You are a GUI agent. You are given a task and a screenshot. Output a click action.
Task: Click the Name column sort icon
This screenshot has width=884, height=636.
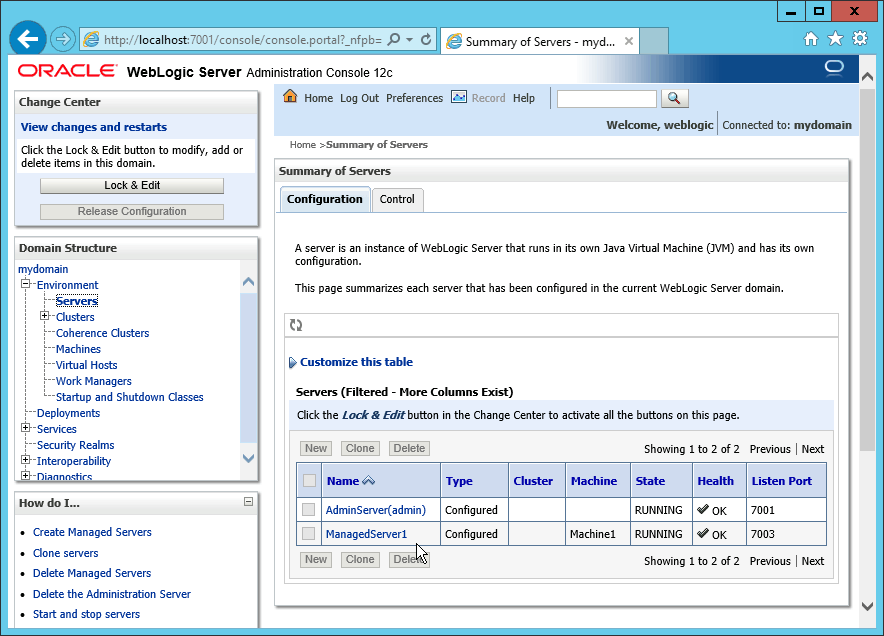click(369, 481)
